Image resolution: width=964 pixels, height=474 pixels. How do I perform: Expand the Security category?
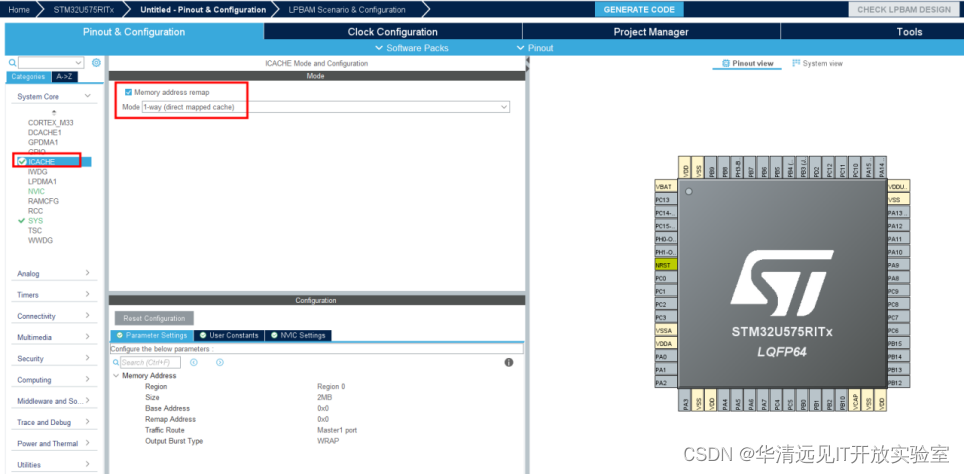pyautogui.click(x=87, y=358)
